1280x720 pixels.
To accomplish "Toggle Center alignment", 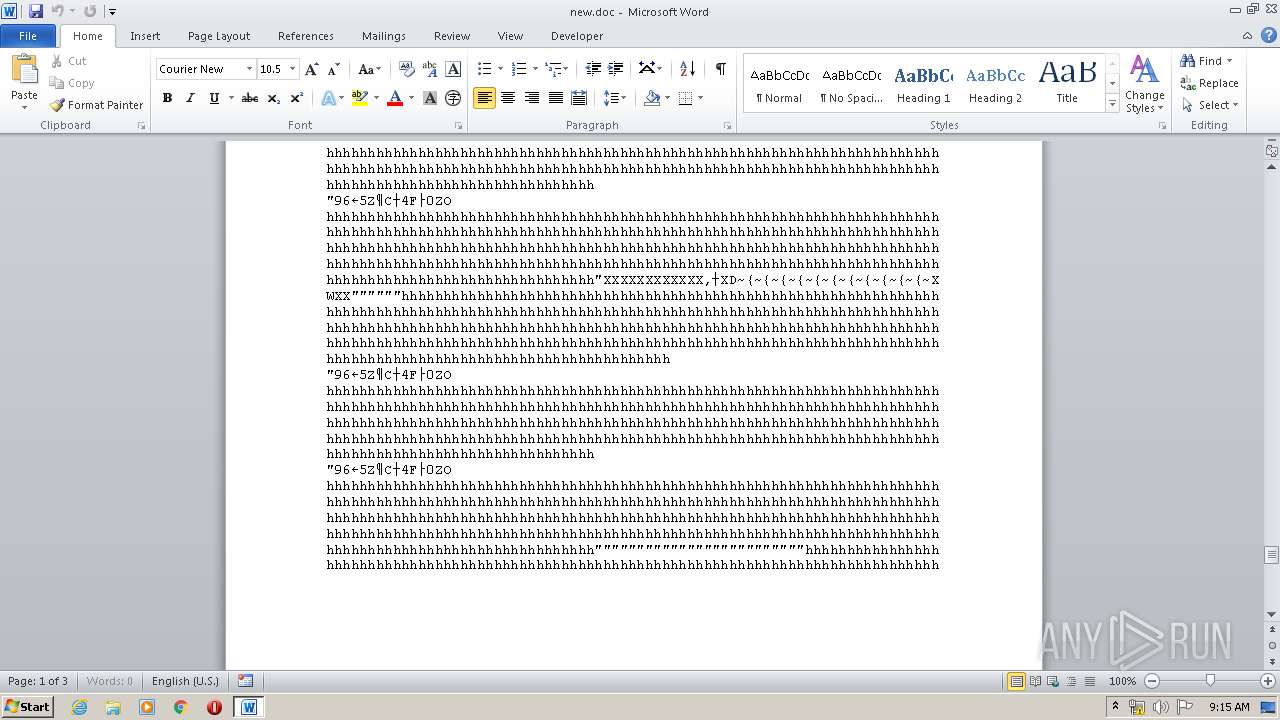I will click(x=508, y=98).
